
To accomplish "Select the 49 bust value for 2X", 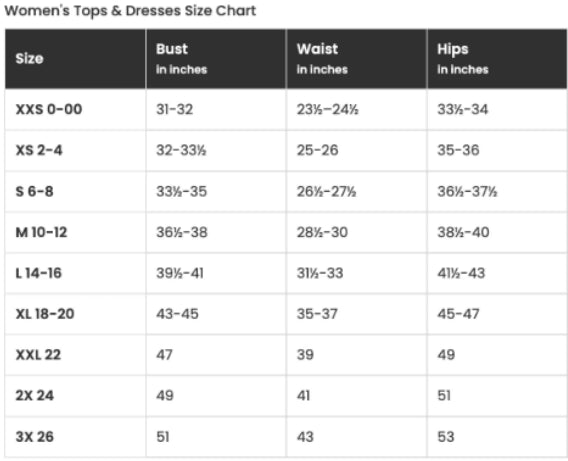I will [x=165, y=395].
